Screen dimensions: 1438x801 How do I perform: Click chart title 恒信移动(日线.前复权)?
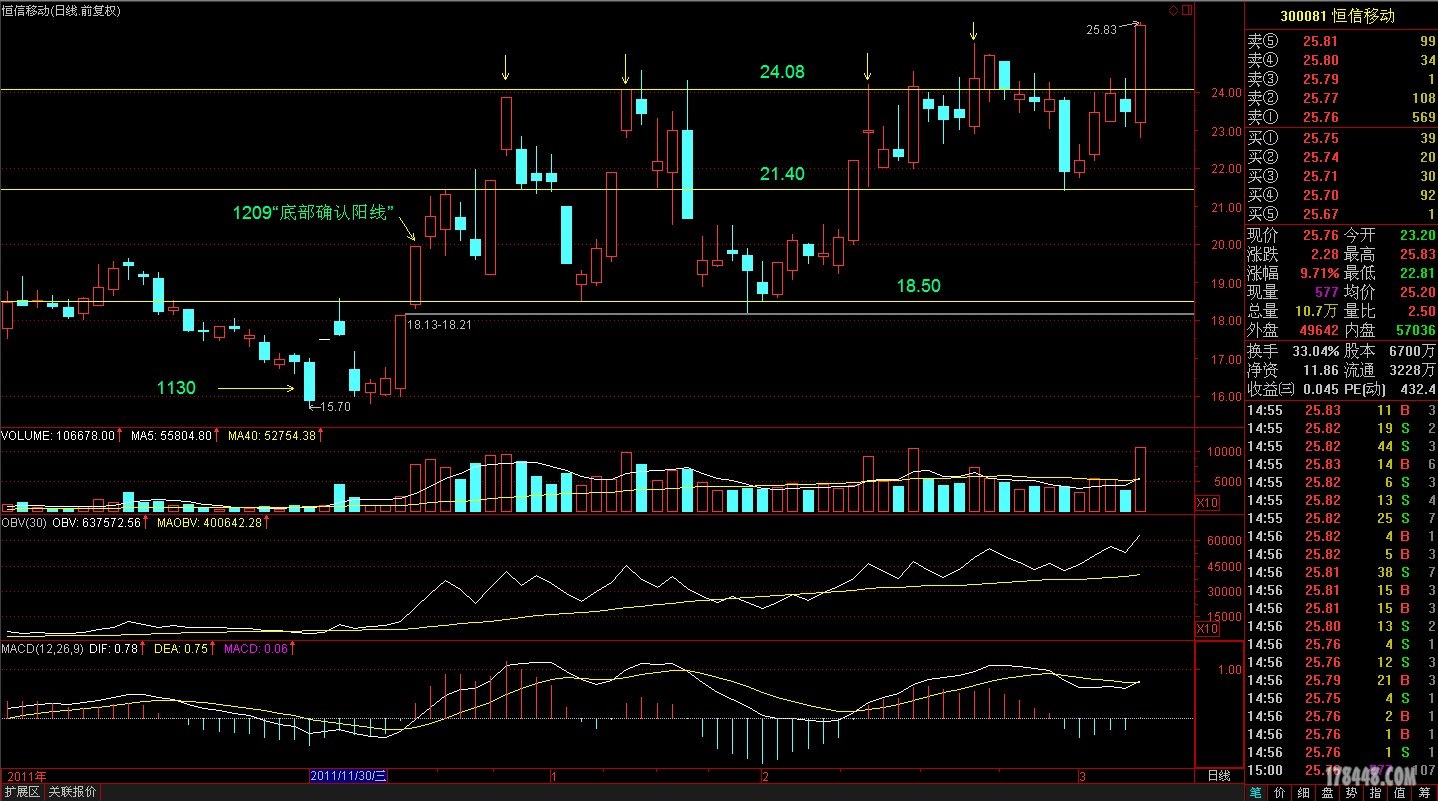tap(62, 10)
